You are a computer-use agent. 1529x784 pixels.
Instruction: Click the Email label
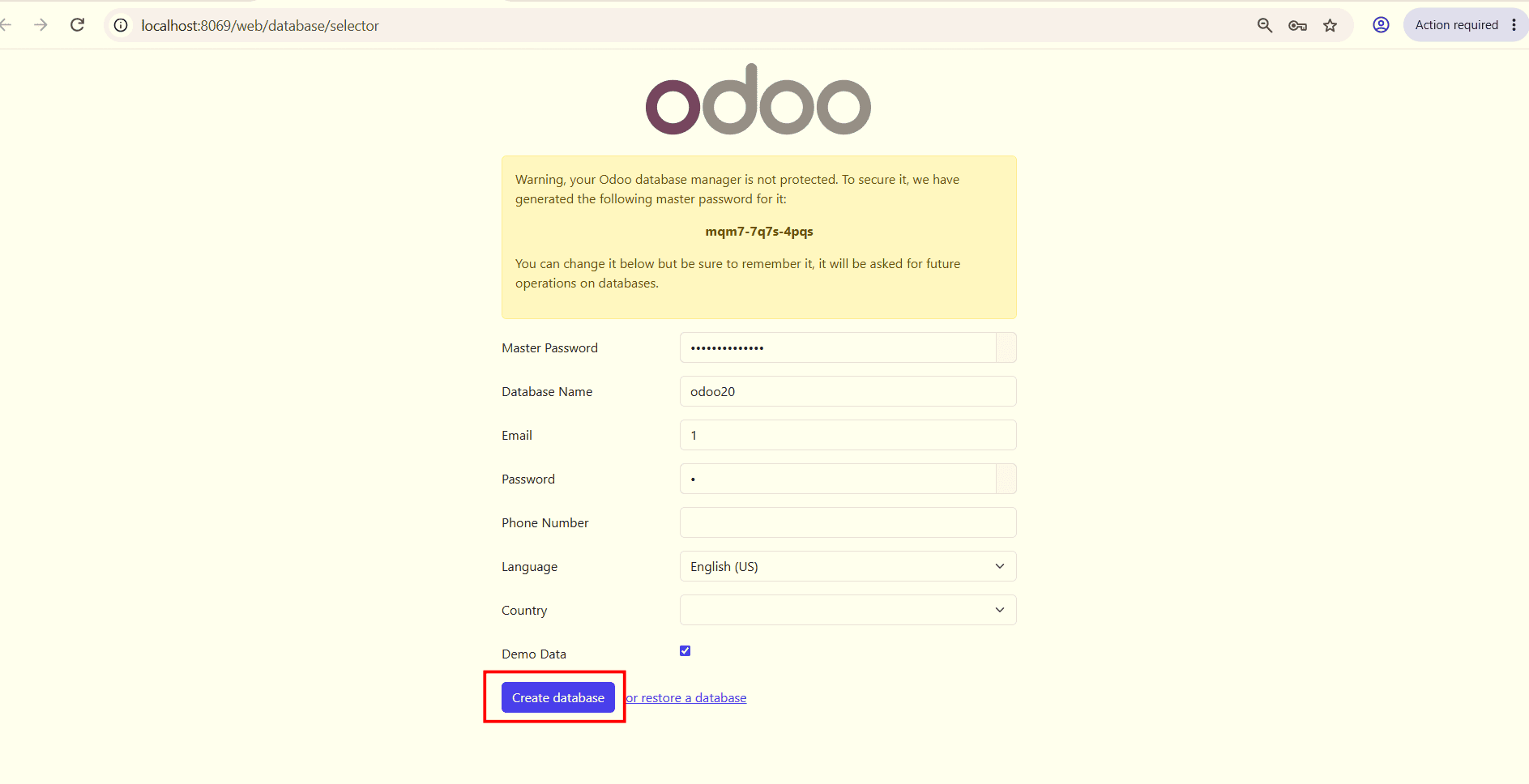[517, 436]
